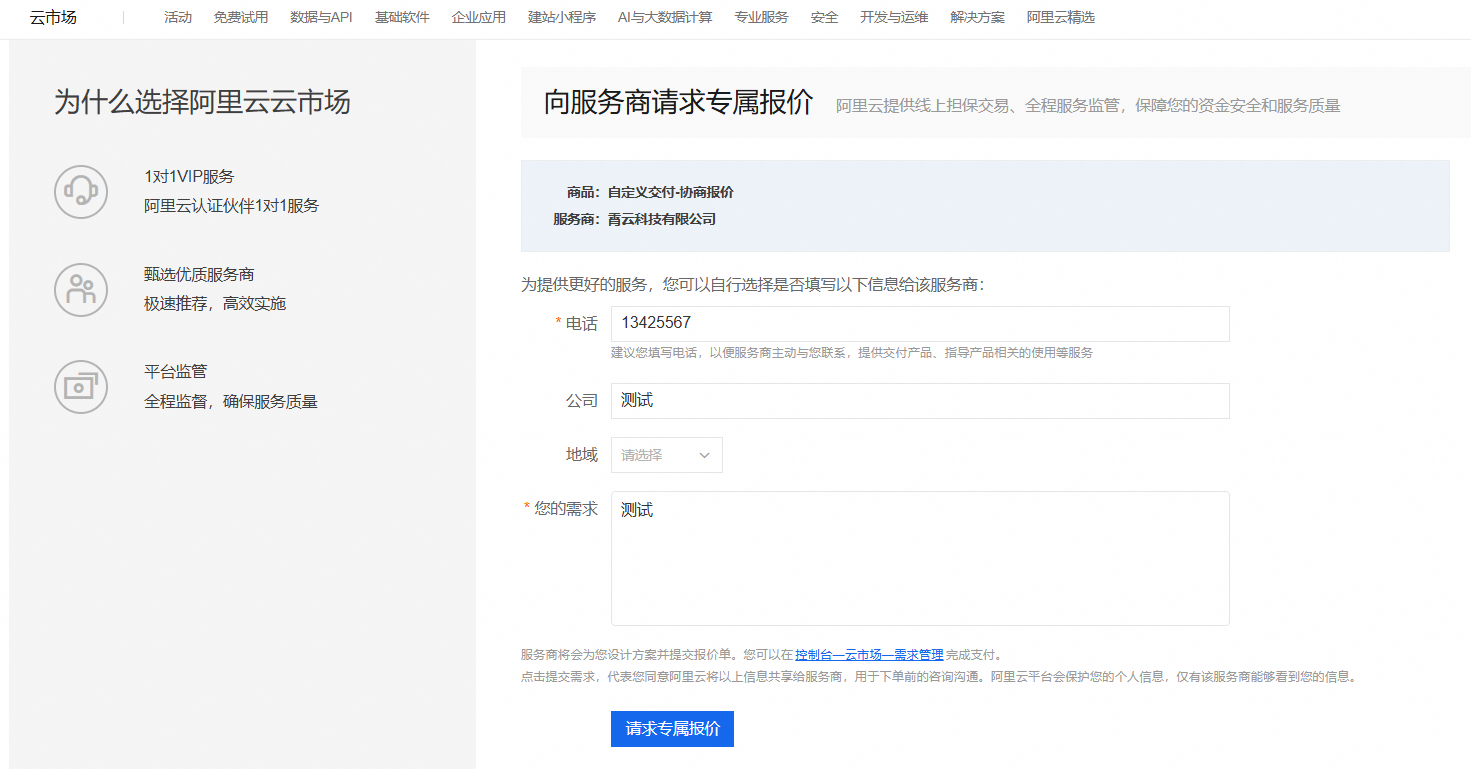The width and height of the screenshot is (1471, 769).
Task: Click into the 公司 text field
Action: click(920, 401)
